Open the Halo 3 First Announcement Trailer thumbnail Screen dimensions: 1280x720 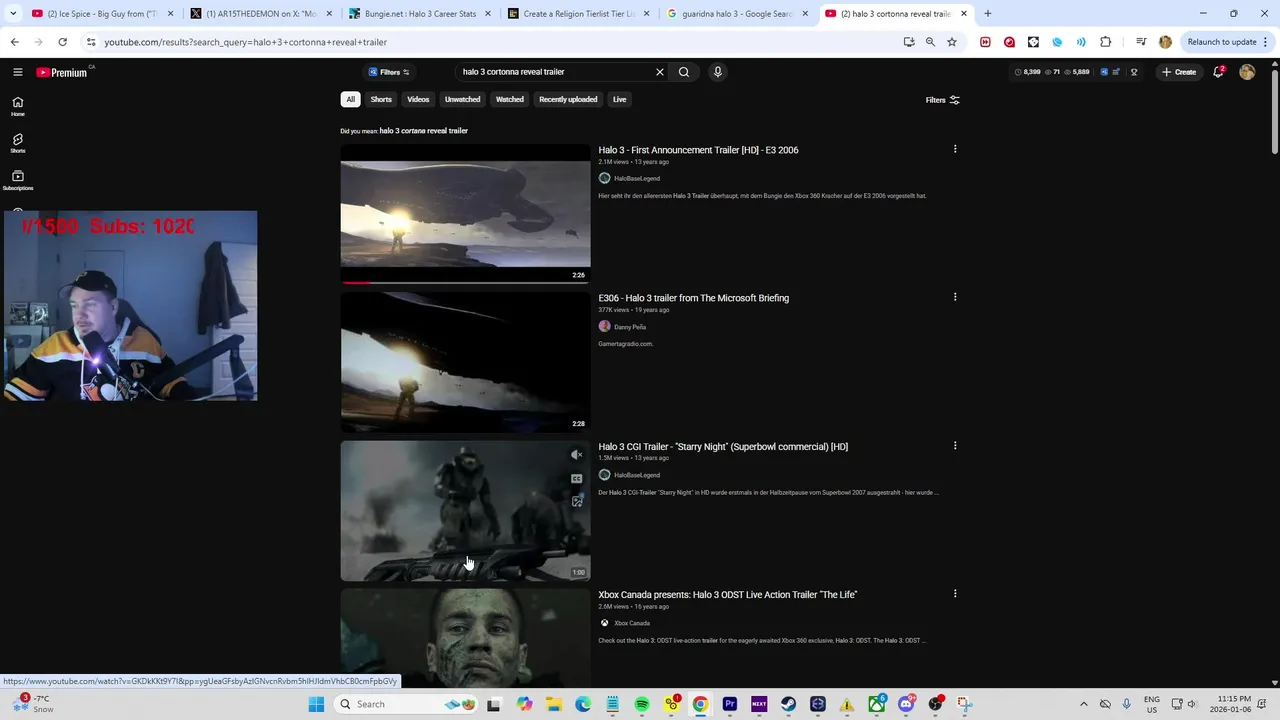click(x=465, y=214)
